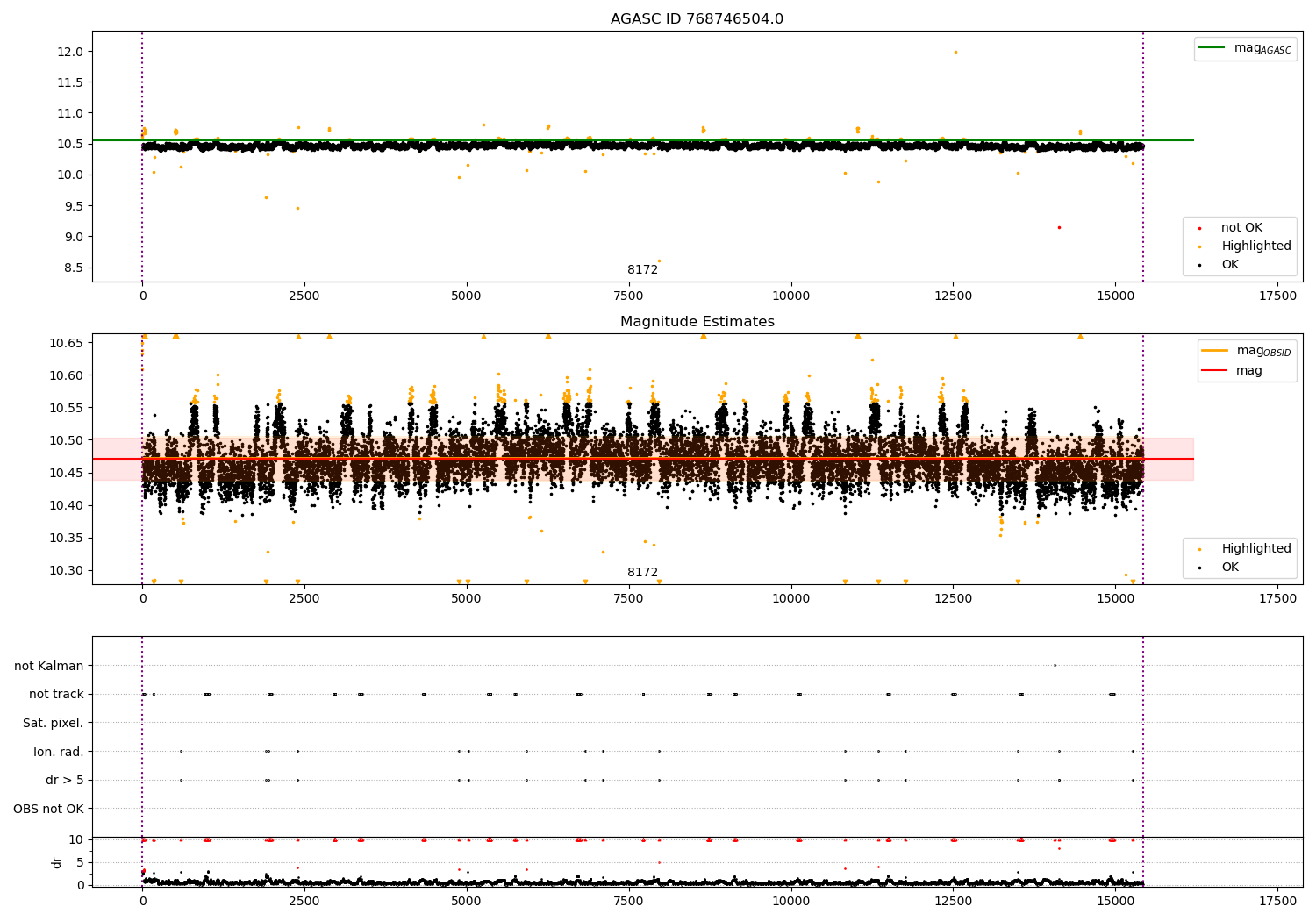The image size is (1316, 921).
Task: Click the orange line sample beside mag OBSID
Action: tap(1215, 351)
